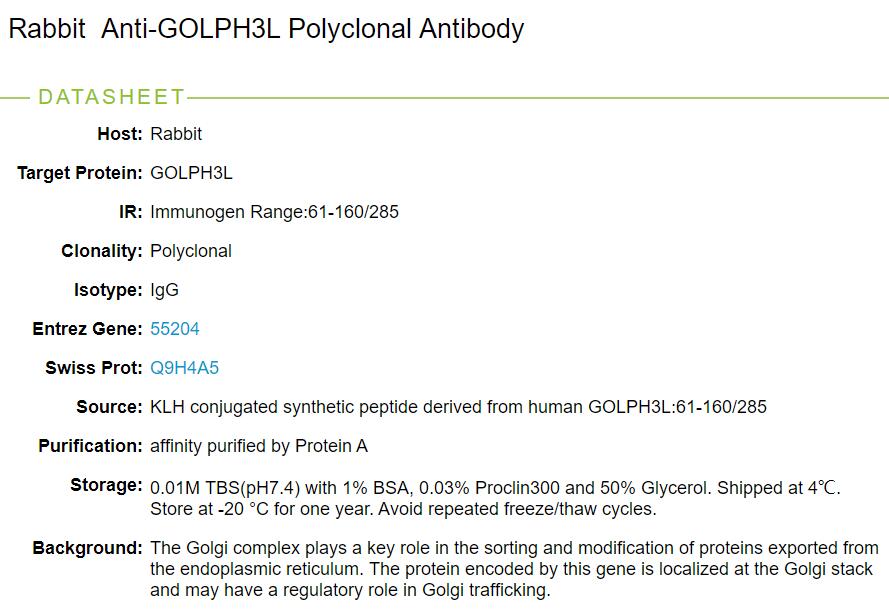This screenshot has width=889, height=613.
Task: Click the Background field label
Action: coord(88,548)
